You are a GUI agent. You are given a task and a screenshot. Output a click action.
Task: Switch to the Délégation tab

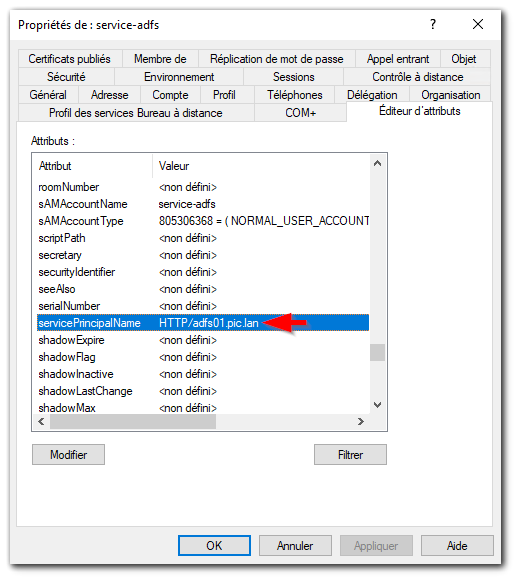372,95
